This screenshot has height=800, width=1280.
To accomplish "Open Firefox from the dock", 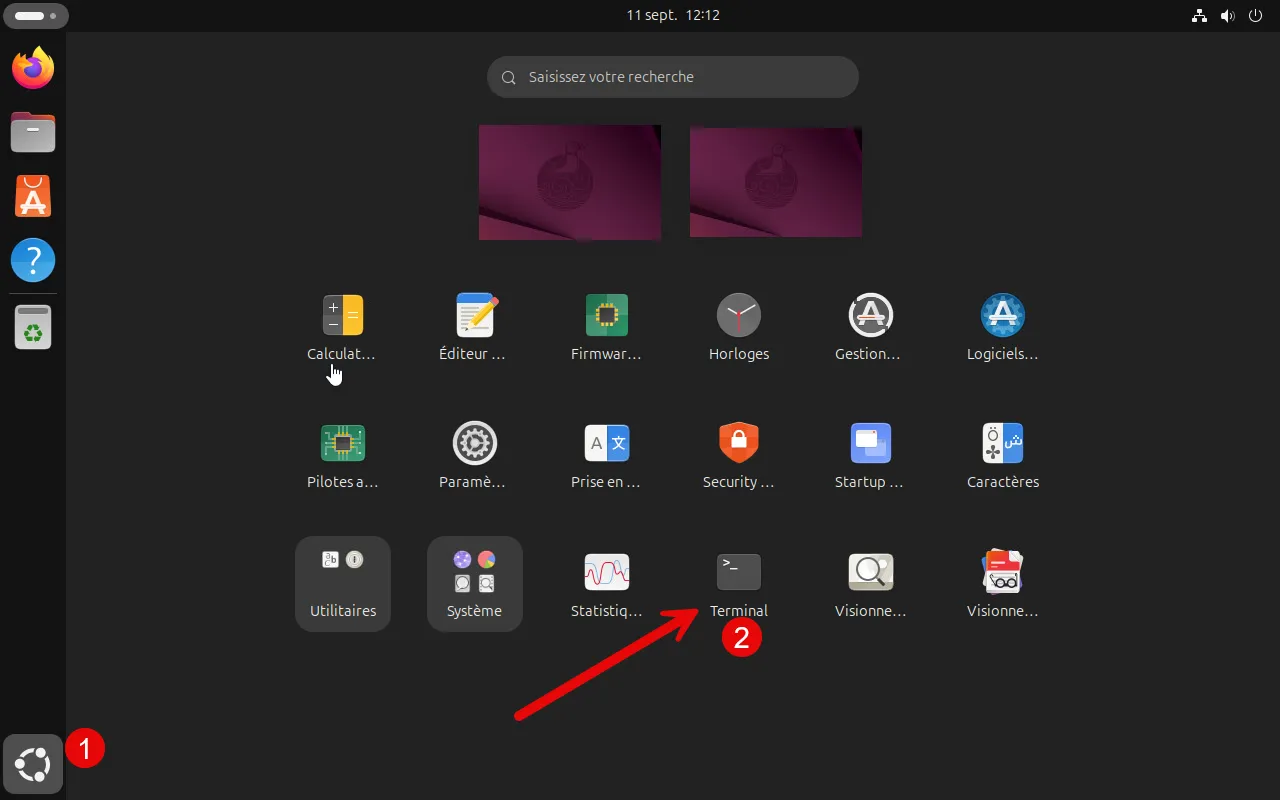I will pos(33,68).
